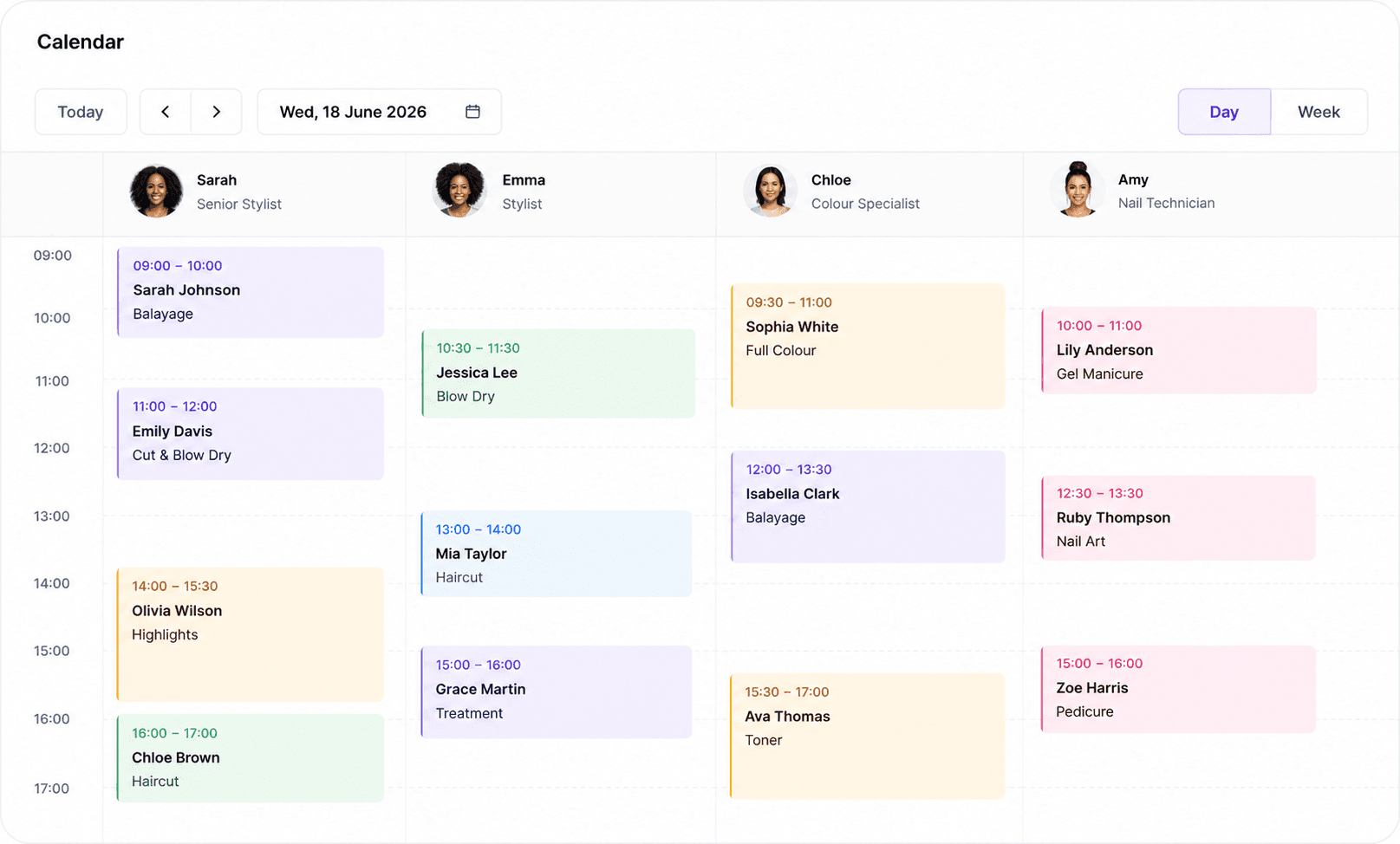Click Amy's avatar photo
Screen dimensions: 1400x844
(1078, 190)
